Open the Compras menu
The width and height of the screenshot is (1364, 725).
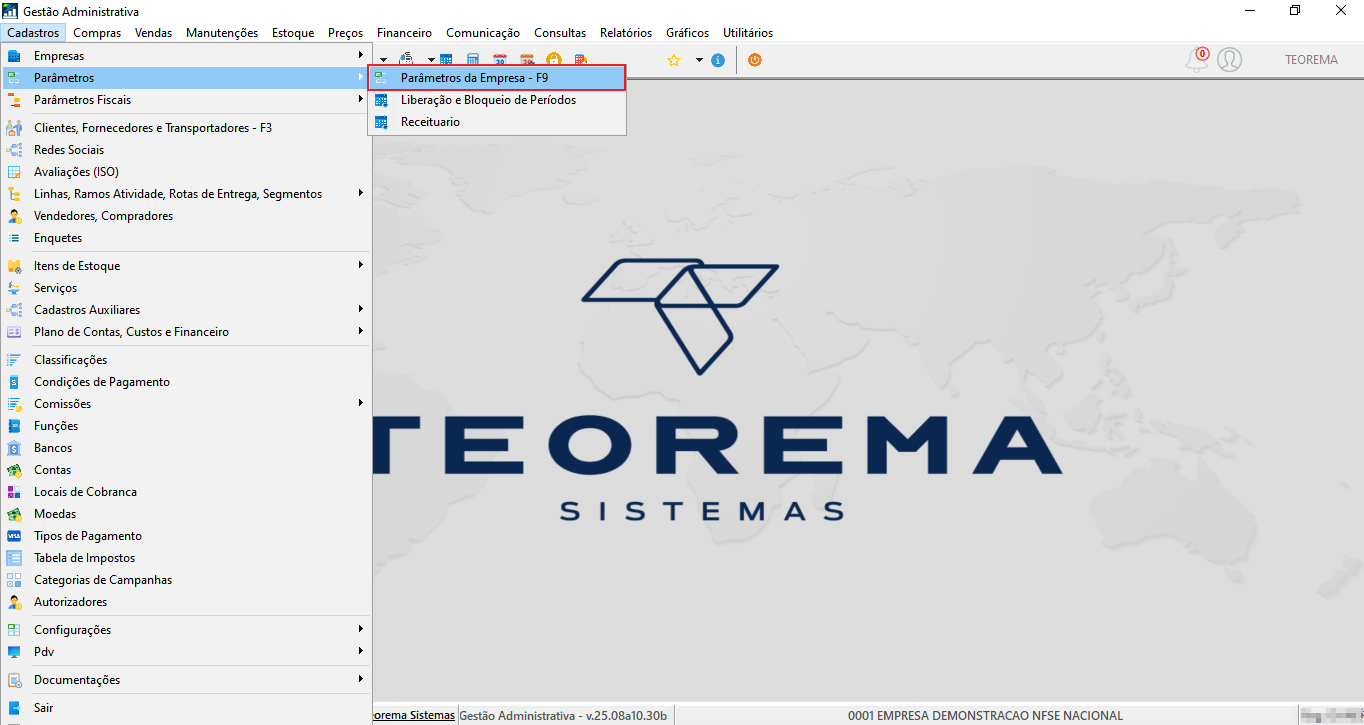click(97, 33)
